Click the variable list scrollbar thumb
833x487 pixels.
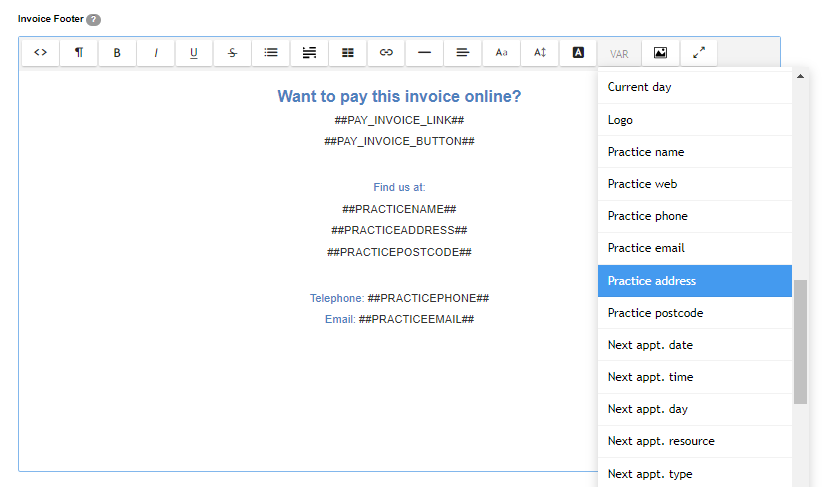800,342
